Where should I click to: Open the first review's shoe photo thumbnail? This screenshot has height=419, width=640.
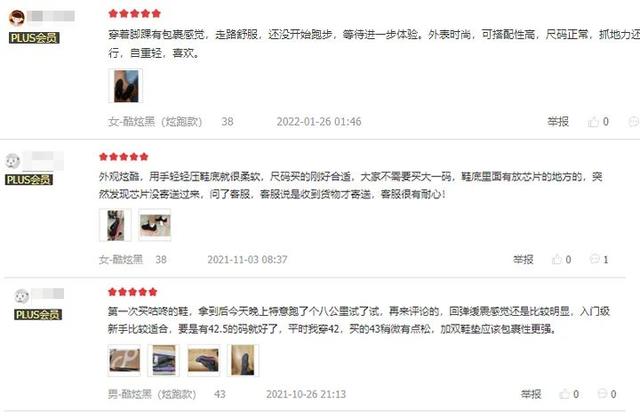pyautogui.click(x=126, y=86)
